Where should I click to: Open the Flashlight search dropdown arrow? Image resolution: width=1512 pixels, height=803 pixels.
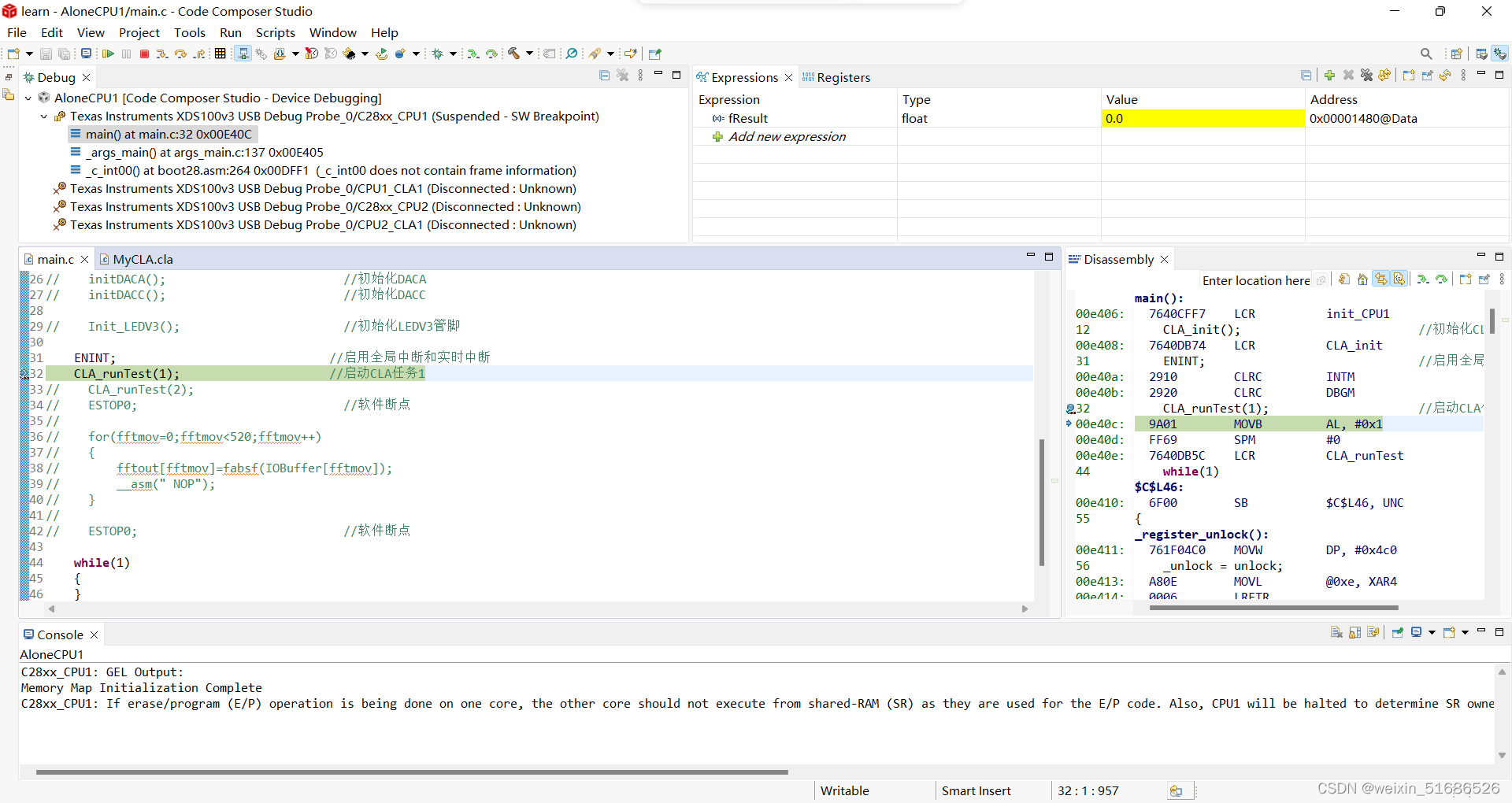[x=610, y=54]
